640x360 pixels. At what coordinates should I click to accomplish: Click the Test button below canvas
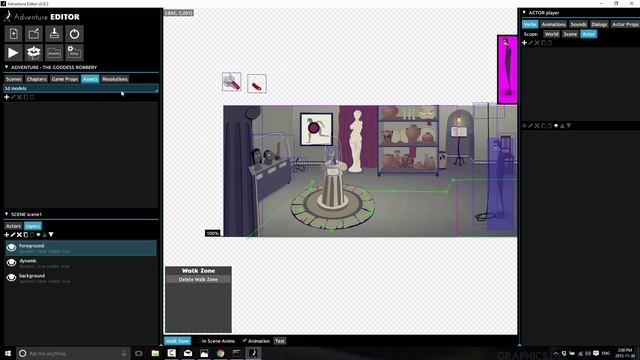coord(280,341)
